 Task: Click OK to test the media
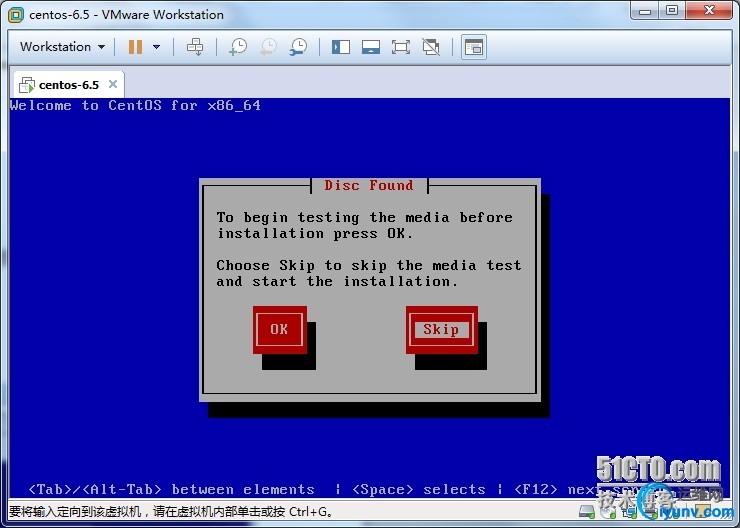tap(279, 329)
